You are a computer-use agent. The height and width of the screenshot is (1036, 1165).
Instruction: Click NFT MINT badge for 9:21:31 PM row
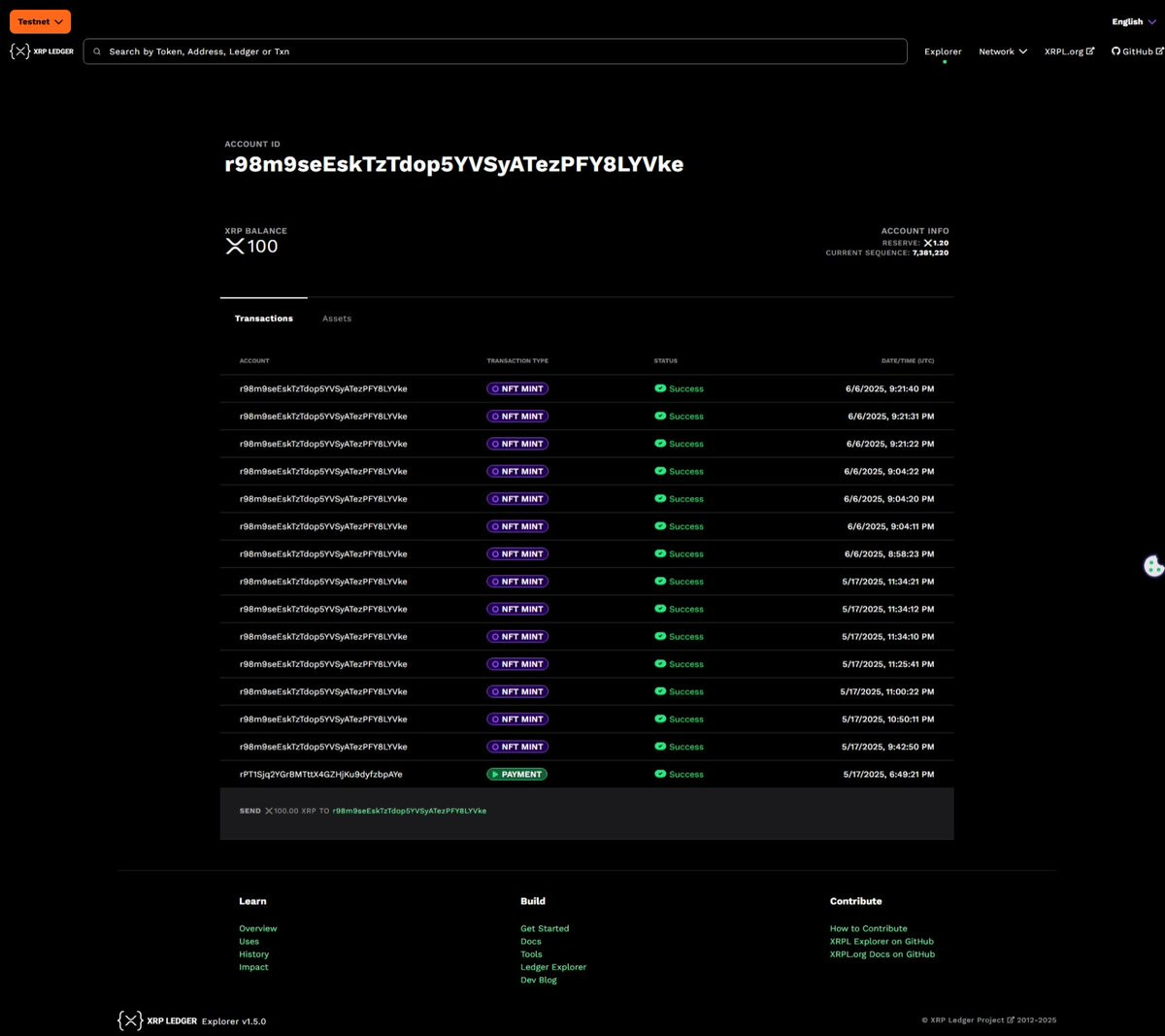pyautogui.click(x=517, y=417)
